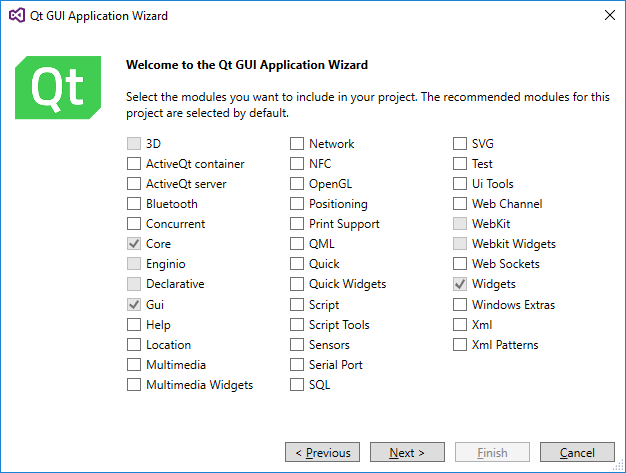626x473 pixels.
Task: Go to the next wizard page
Action: pos(407,453)
